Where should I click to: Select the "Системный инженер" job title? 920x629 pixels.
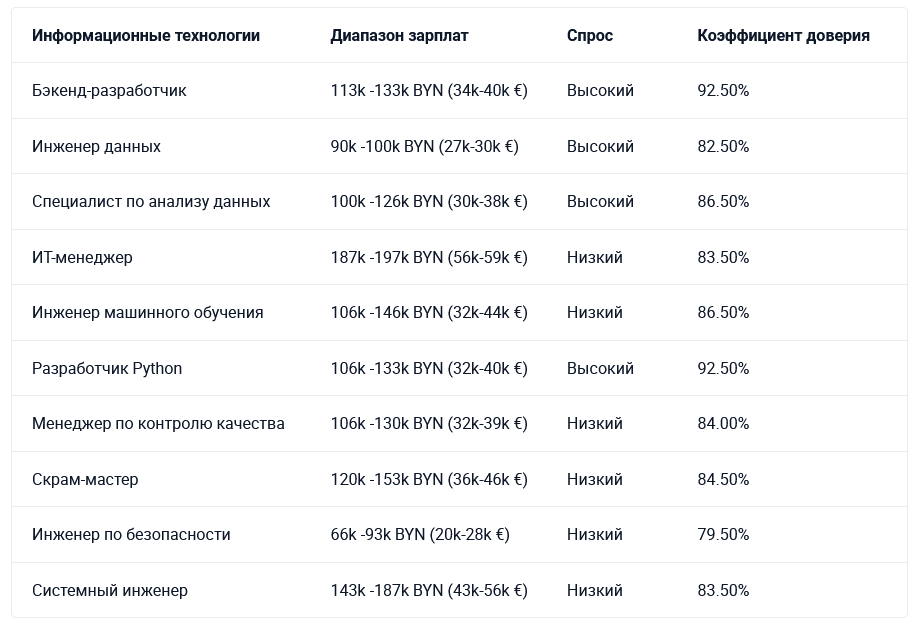(110, 591)
